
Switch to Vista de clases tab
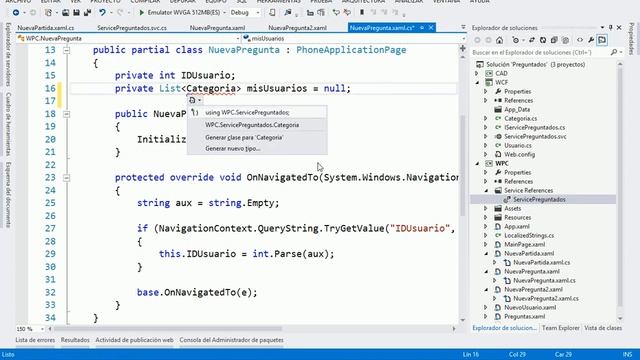pyautogui.click(x=603, y=328)
